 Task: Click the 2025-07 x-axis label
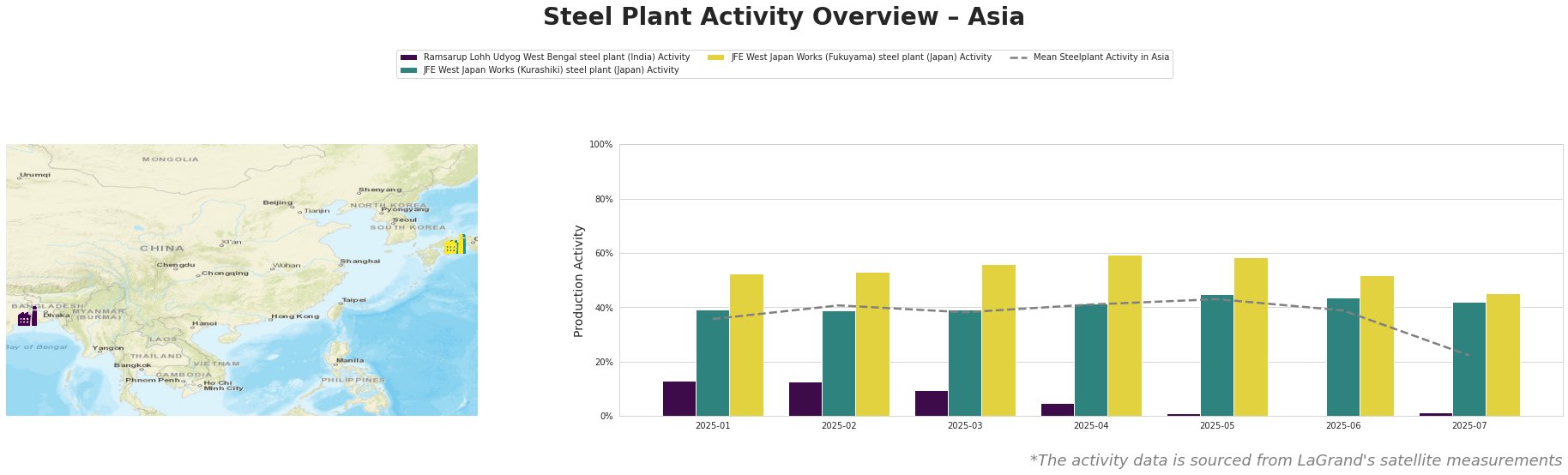point(1469,425)
